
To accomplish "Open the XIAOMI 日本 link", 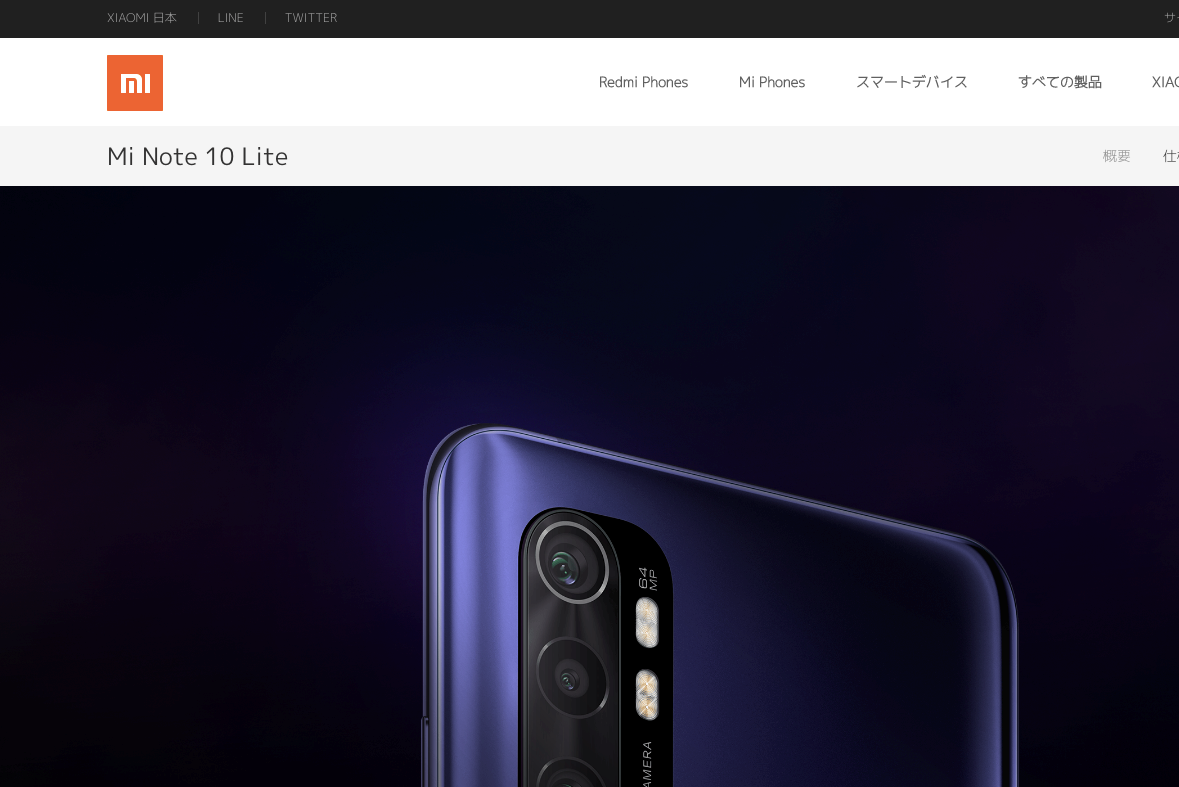I will (x=141, y=18).
